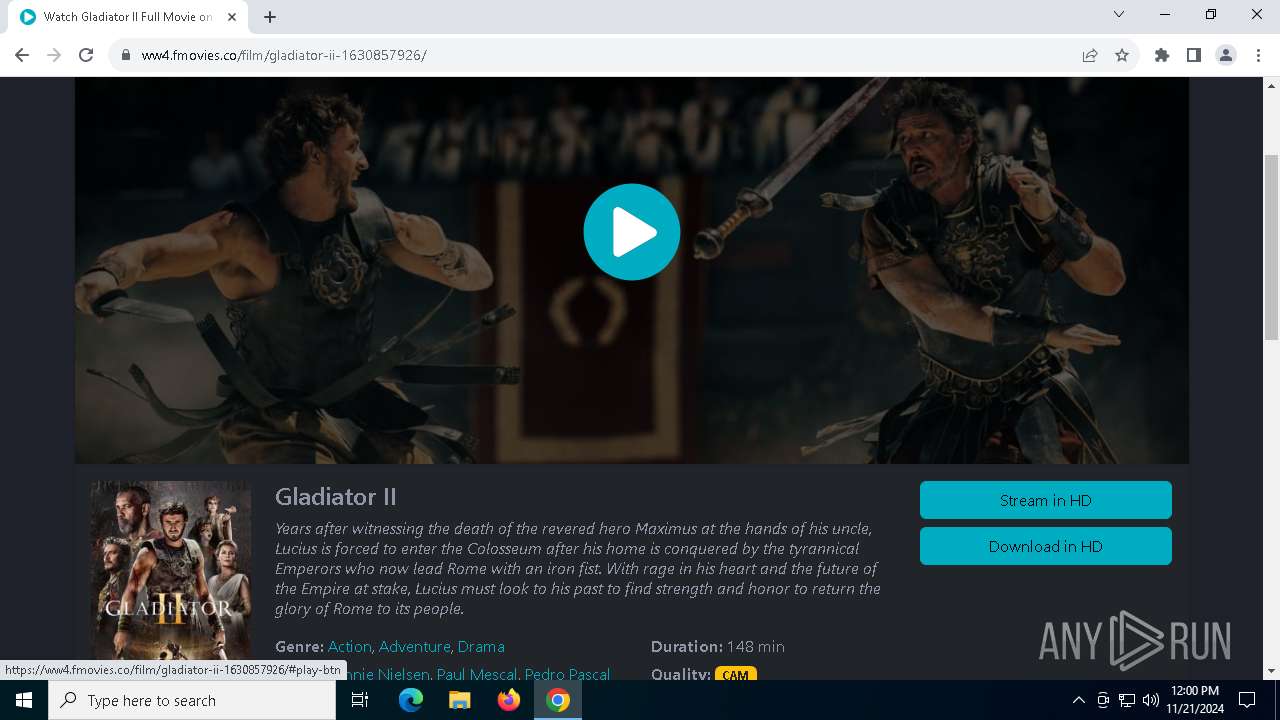Go forward in browser history

pyautogui.click(x=54, y=55)
